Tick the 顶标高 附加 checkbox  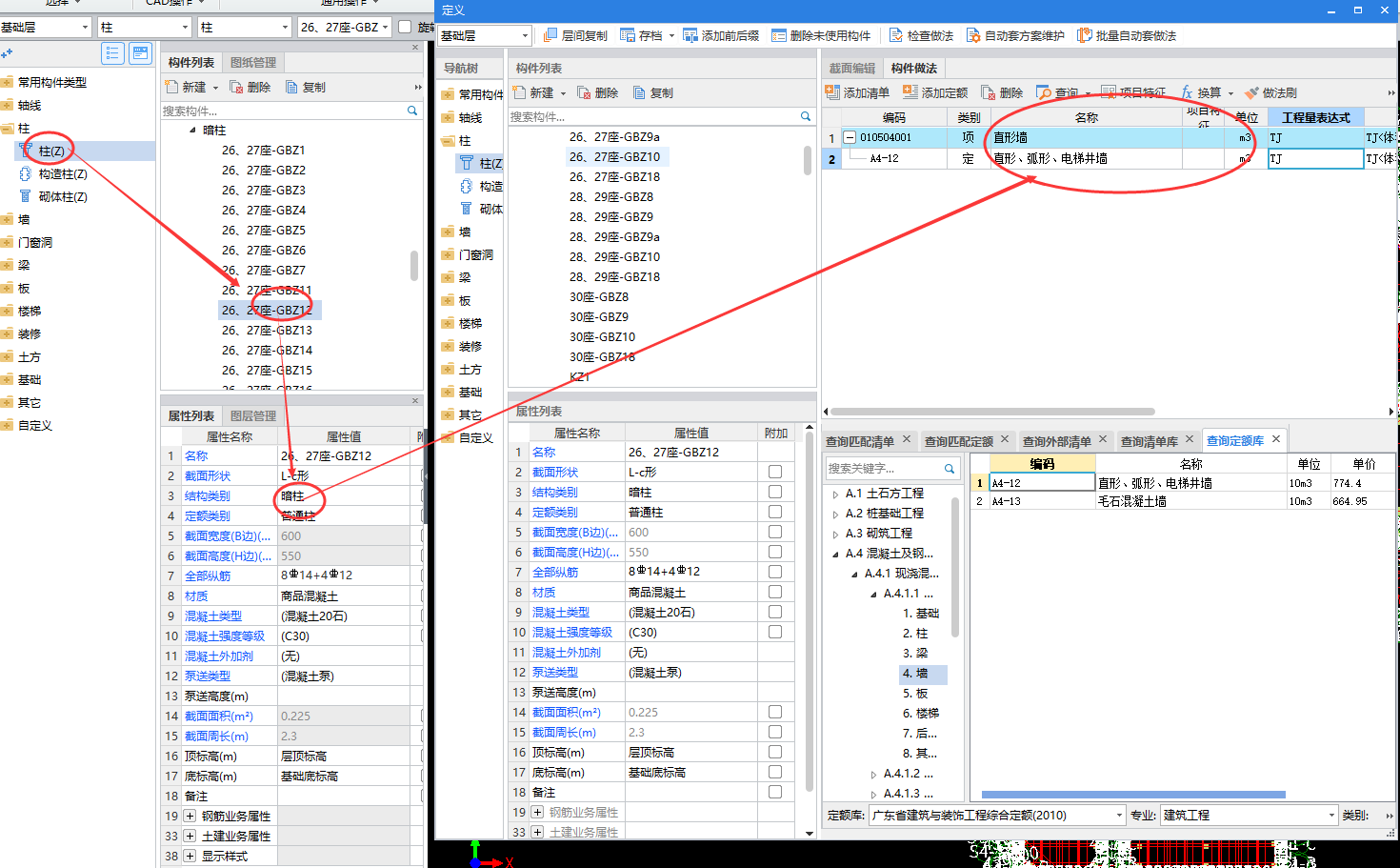point(775,752)
